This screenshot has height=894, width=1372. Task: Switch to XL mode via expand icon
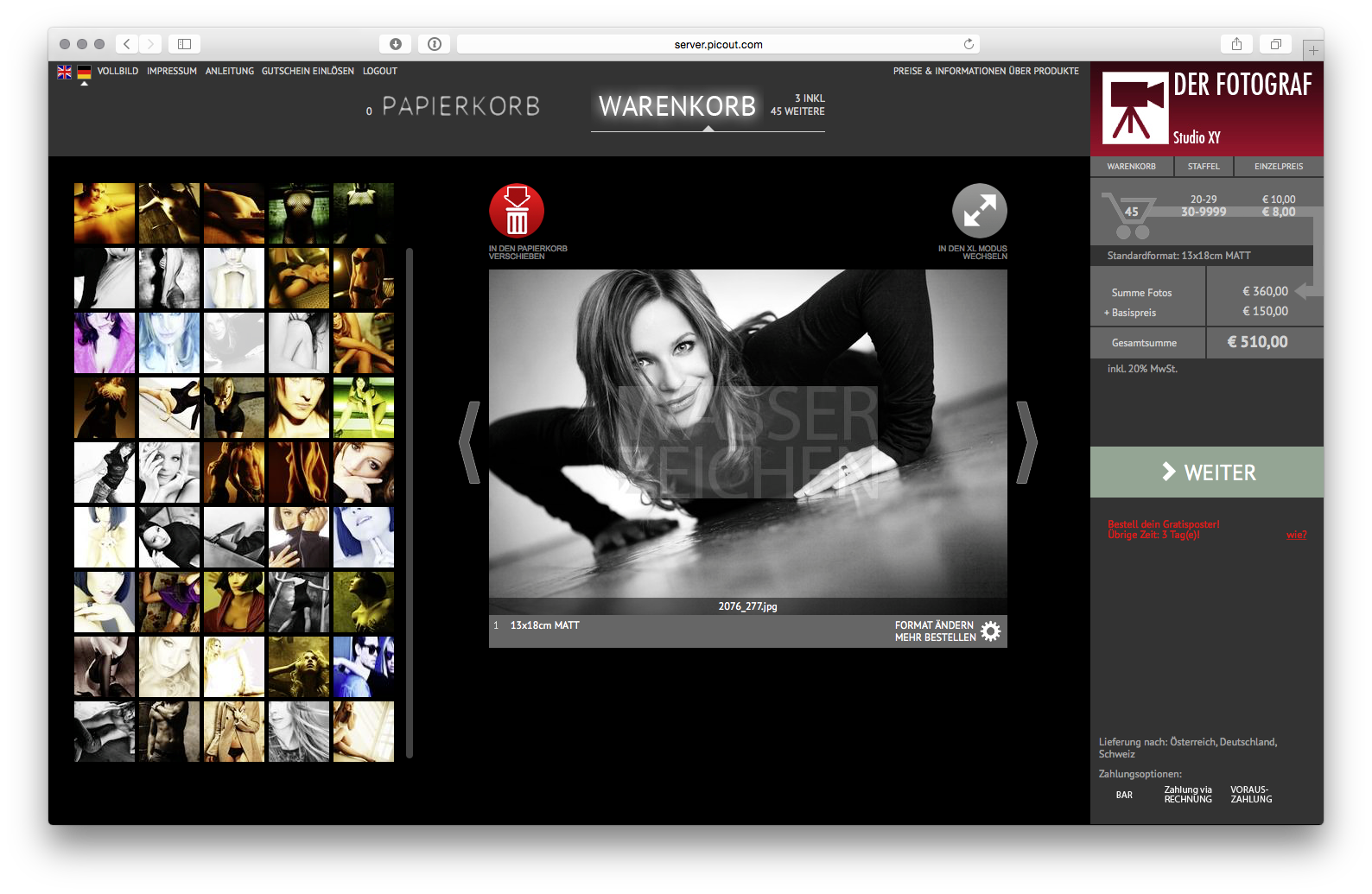point(980,211)
